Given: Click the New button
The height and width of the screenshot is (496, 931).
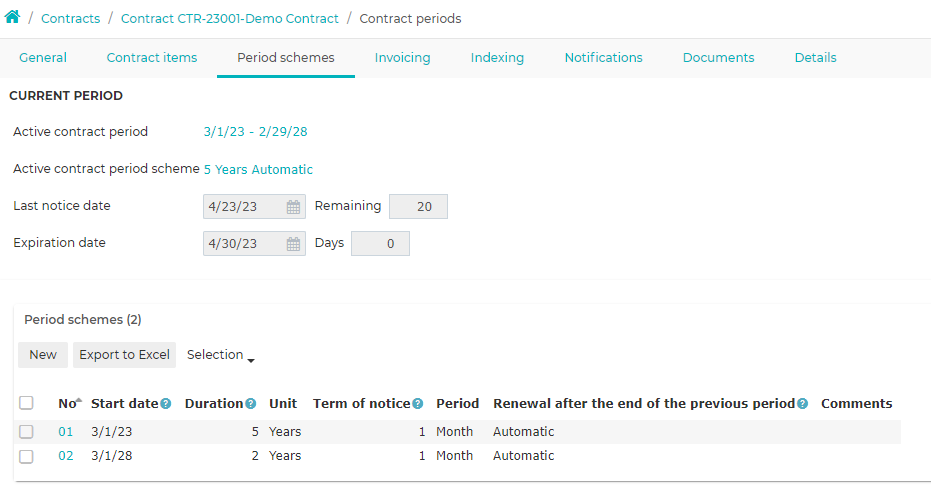Looking at the screenshot, I should click(43, 355).
